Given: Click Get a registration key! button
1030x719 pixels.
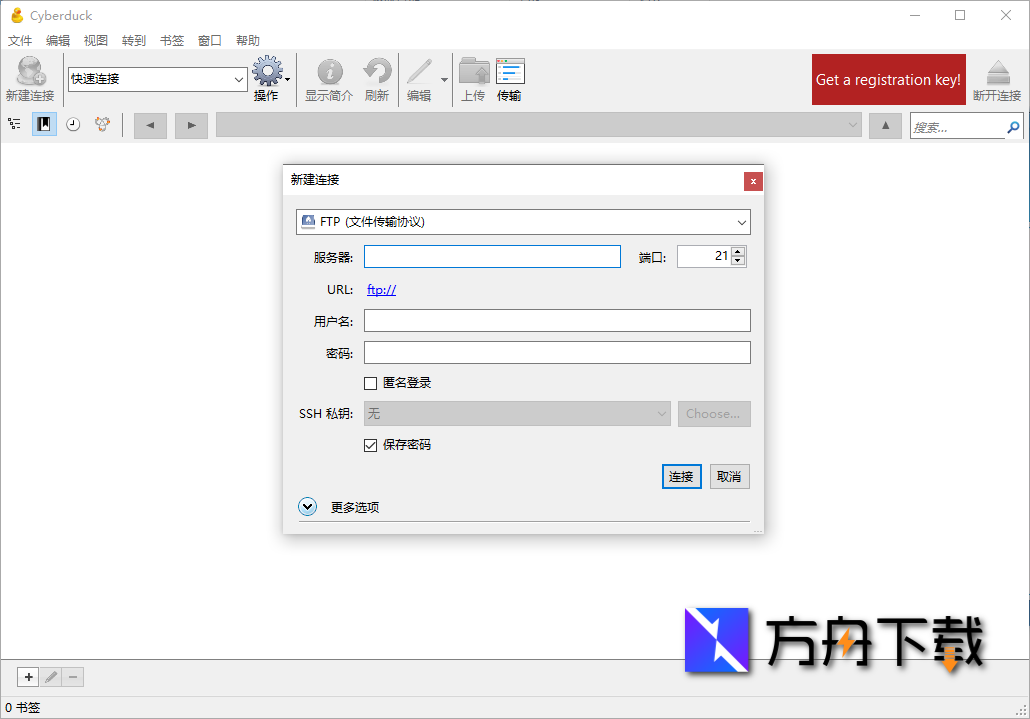Looking at the screenshot, I should [888, 80].
